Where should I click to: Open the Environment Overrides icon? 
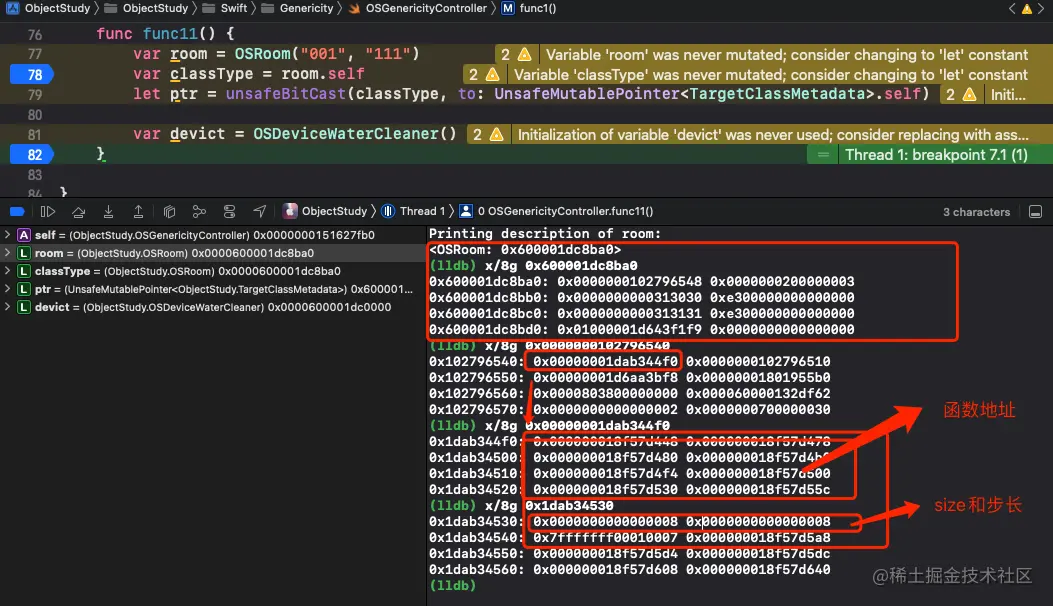pyautogui.click(x=229, y=212)
